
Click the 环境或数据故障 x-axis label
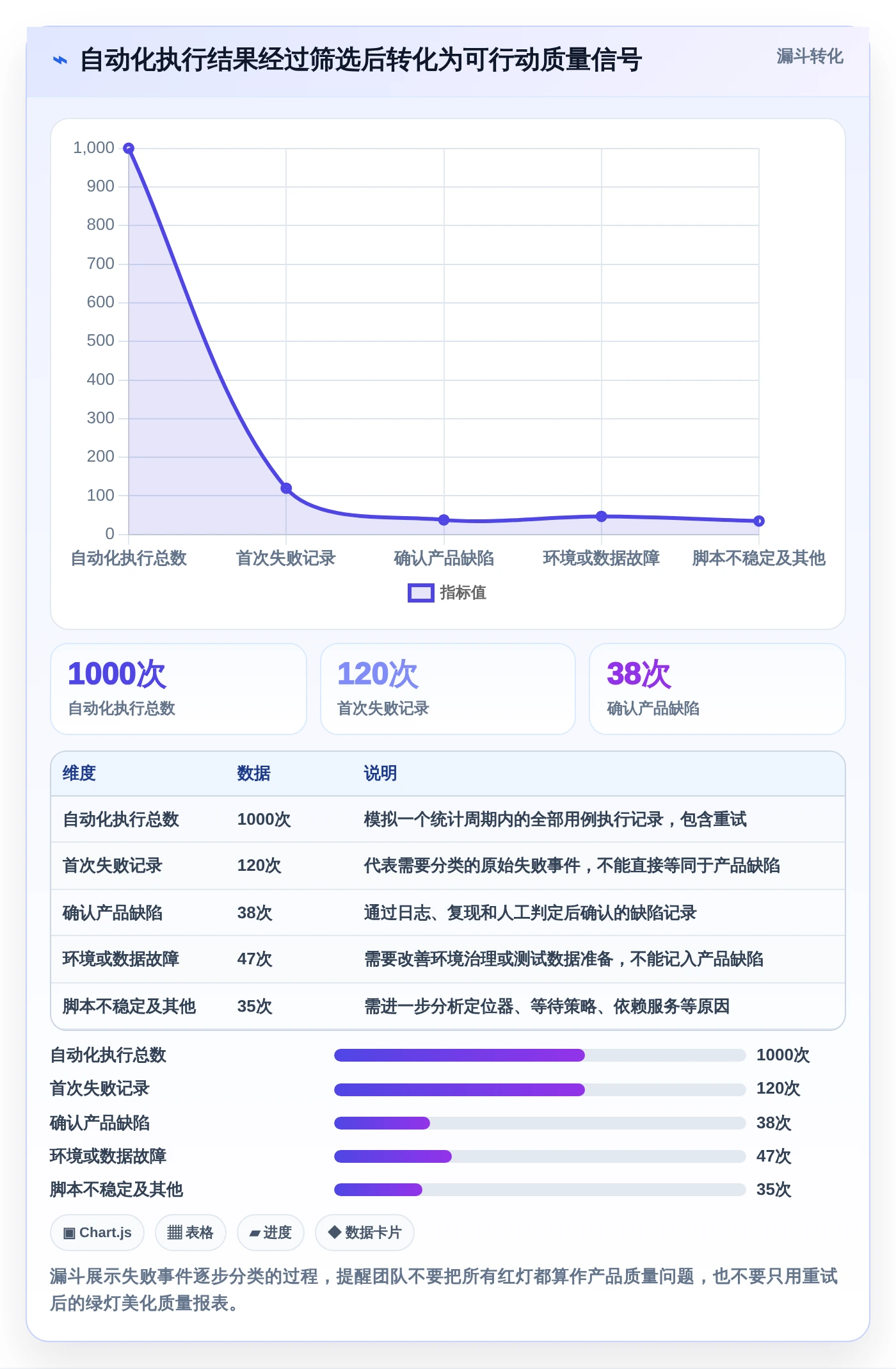tap(601, 558)
